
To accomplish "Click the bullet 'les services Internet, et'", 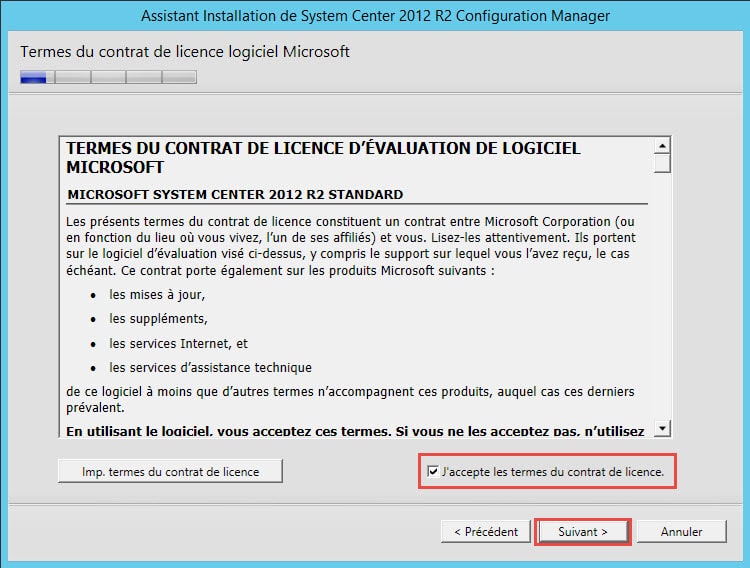I will click(178, 343).
